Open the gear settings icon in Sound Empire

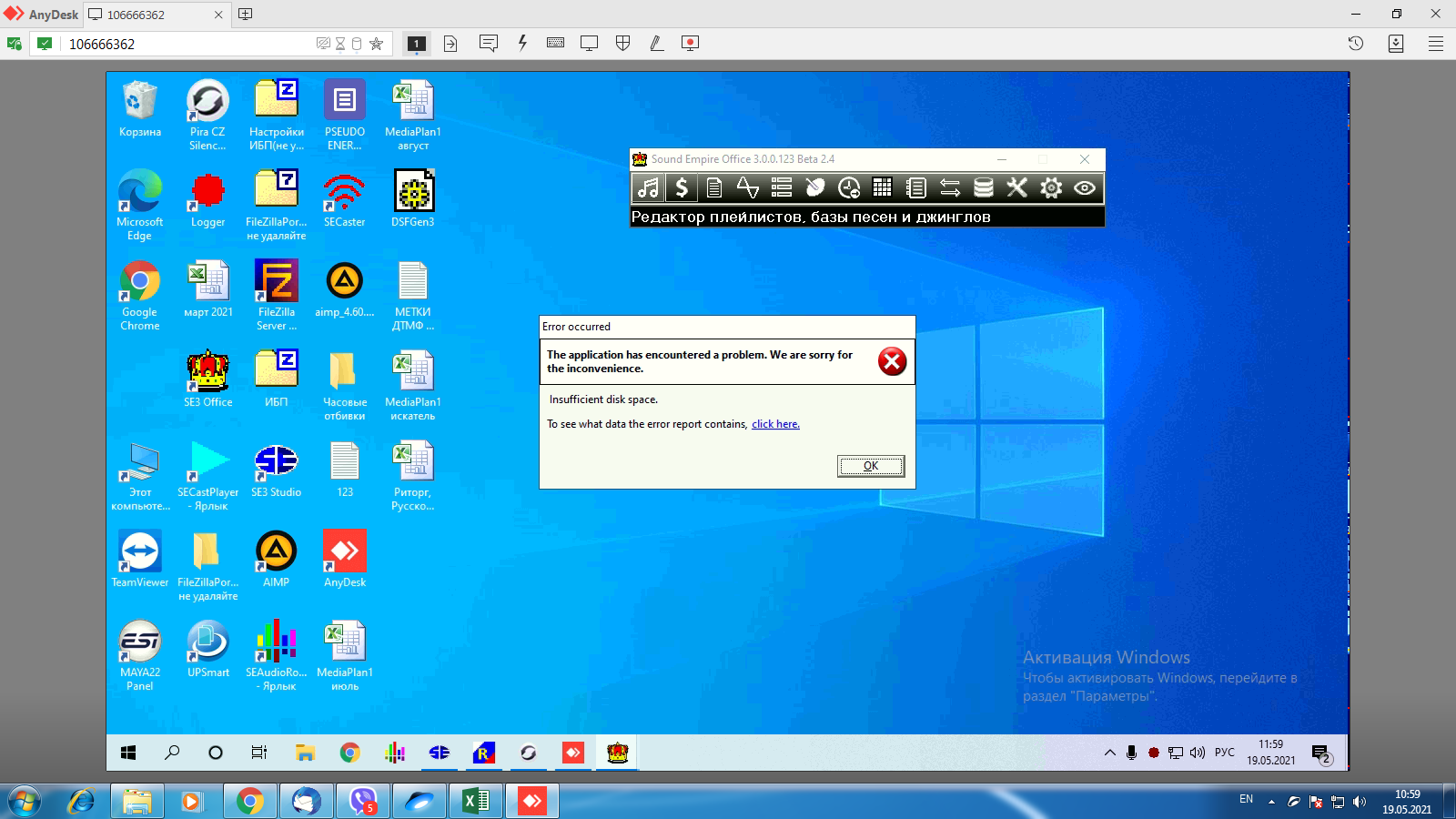[1051, 187]
